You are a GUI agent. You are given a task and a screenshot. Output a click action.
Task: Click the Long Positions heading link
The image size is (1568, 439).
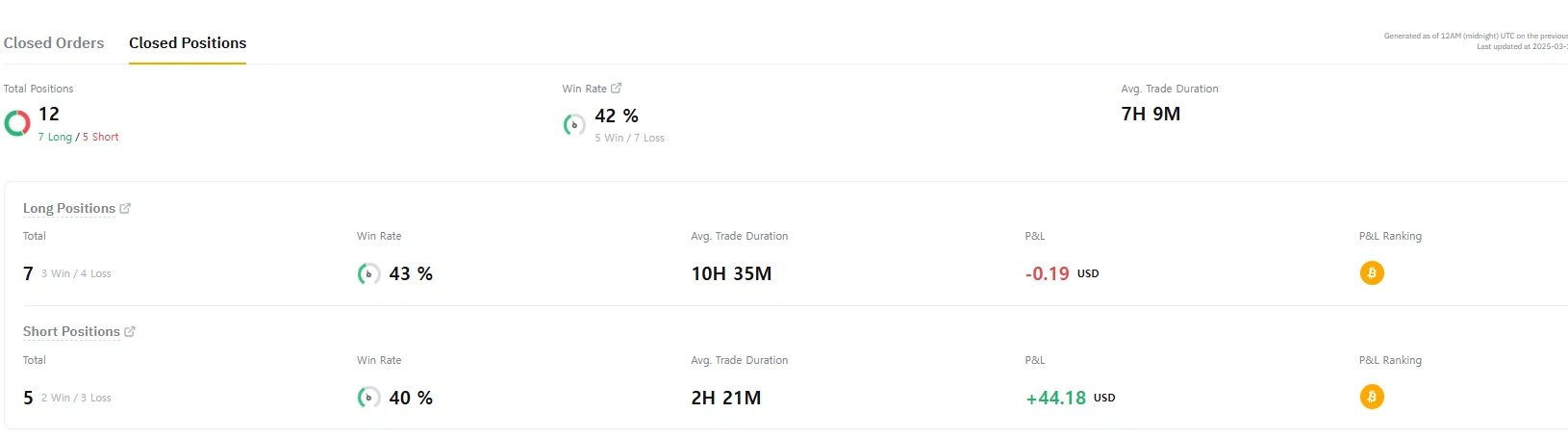69,208
